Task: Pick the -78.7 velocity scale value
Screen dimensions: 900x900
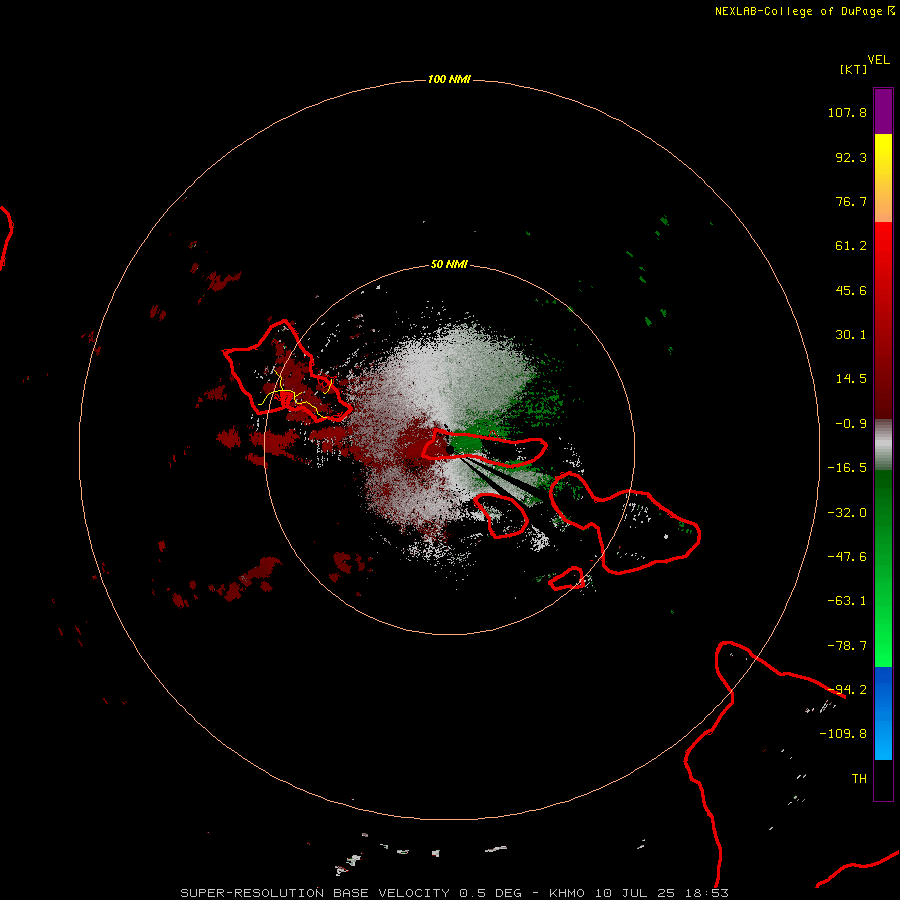Action: (x=847, y=646)
